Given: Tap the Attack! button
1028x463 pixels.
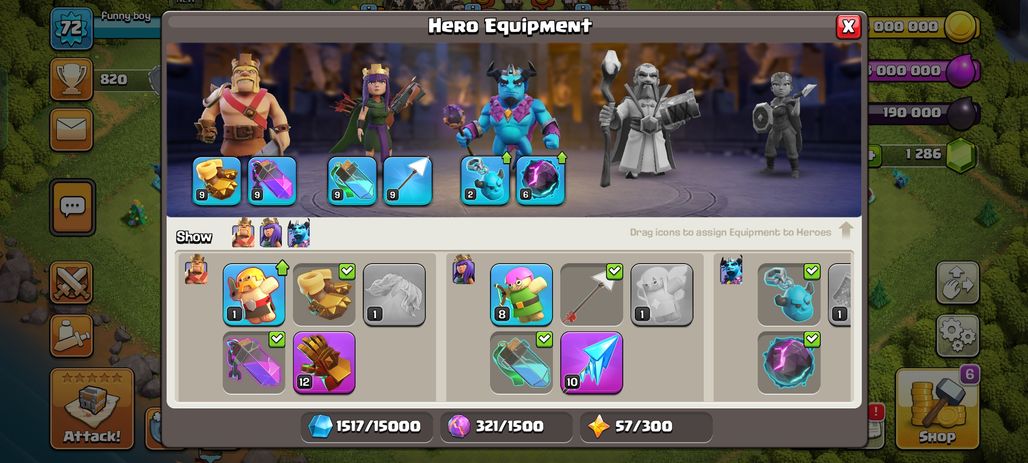Looking at the screenshot, I should (92, 409).
